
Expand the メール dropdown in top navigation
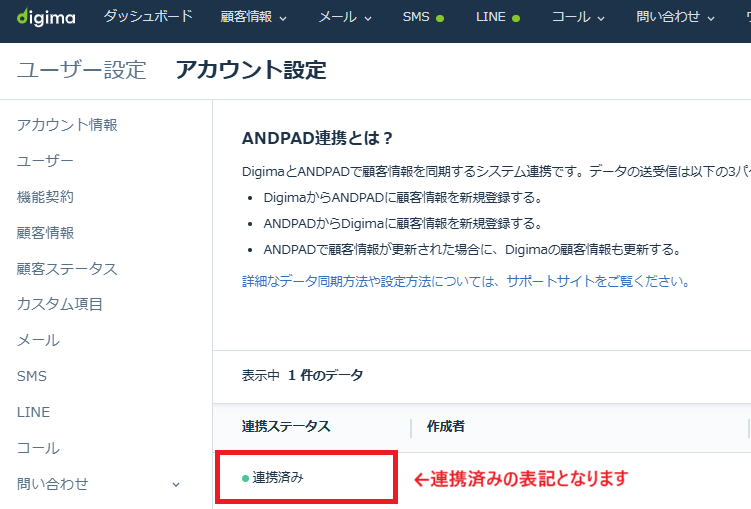pyautogui.click(x=345, y=17)
